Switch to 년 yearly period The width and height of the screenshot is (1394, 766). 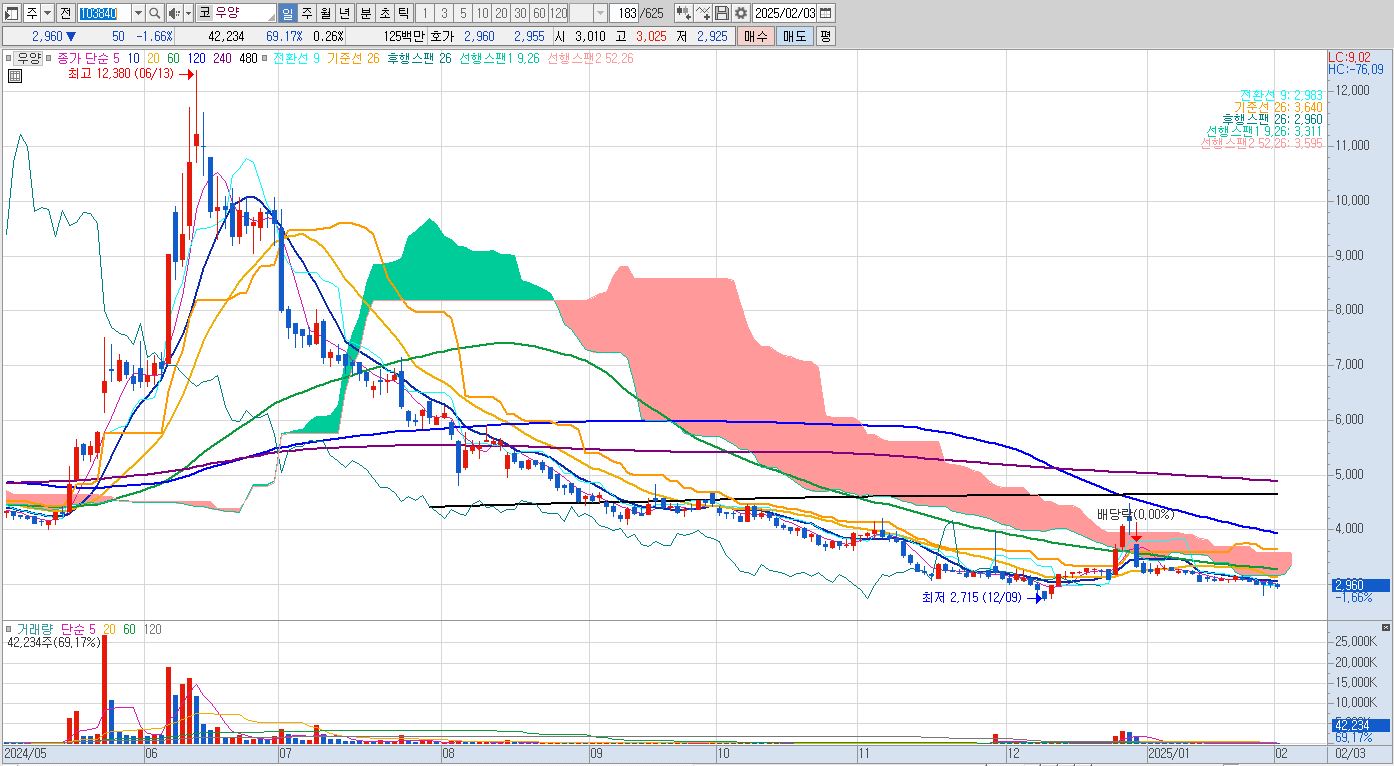point(344,13)
